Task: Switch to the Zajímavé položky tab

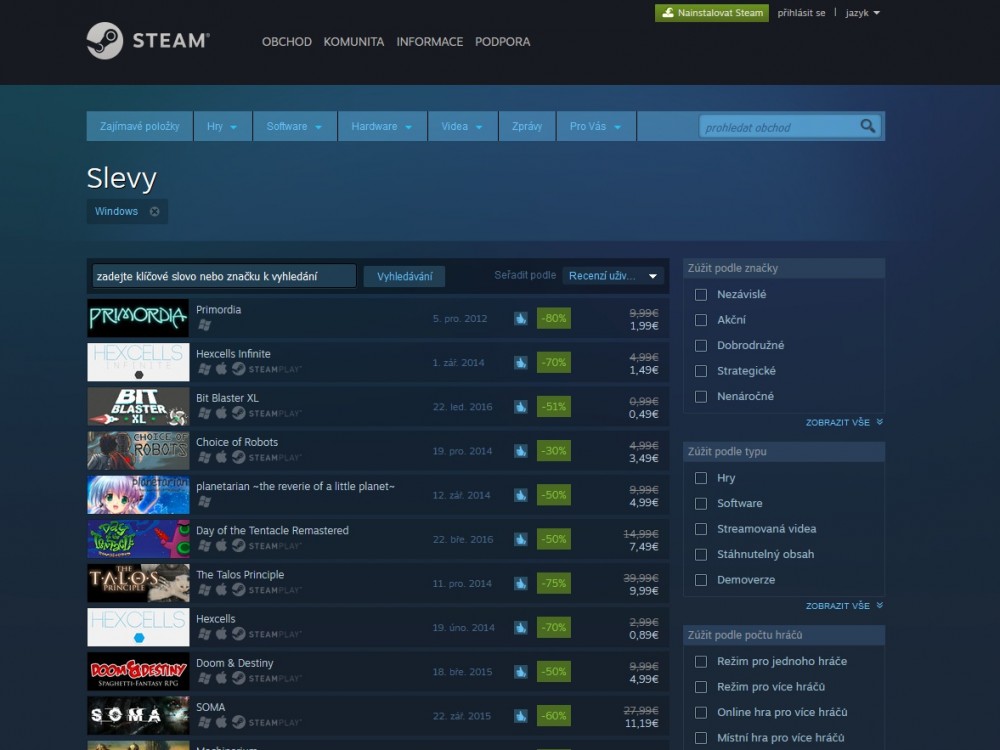Action: coord(139,127)
